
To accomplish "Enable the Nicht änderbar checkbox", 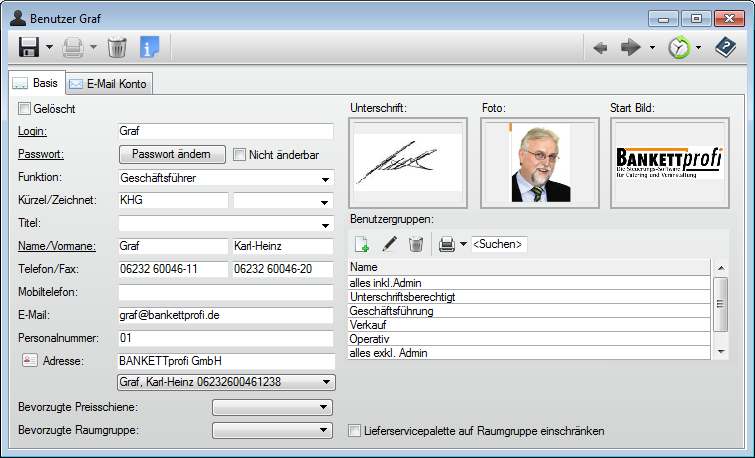I will [x=240, y=154].
